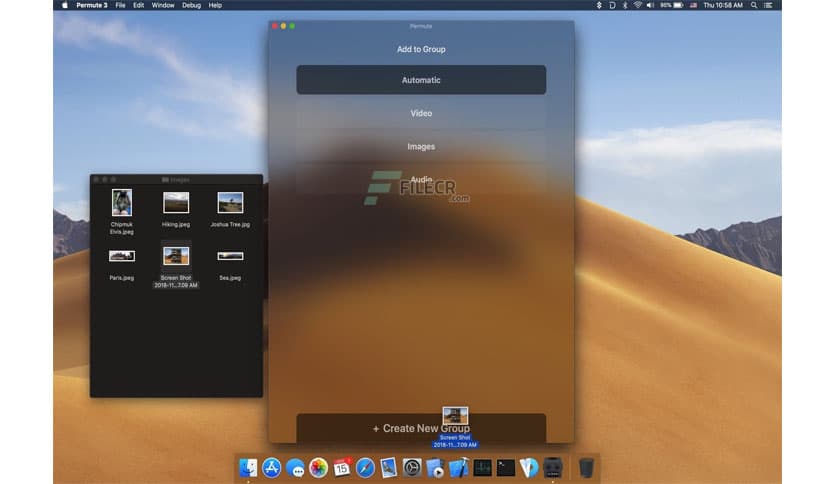836x484 pixels.
Task: Open QuickTime-style movie folder icon in Dock
Action: point(435,468)
